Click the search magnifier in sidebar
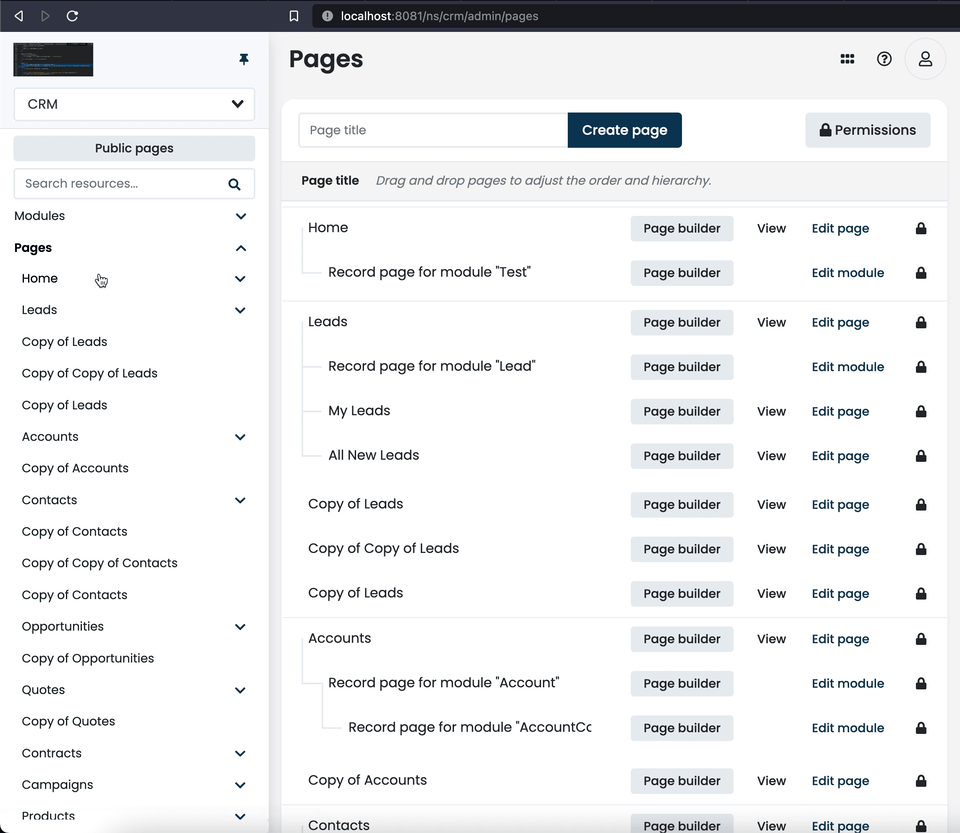This screenshot has width=960, height=833. (234, 184)
